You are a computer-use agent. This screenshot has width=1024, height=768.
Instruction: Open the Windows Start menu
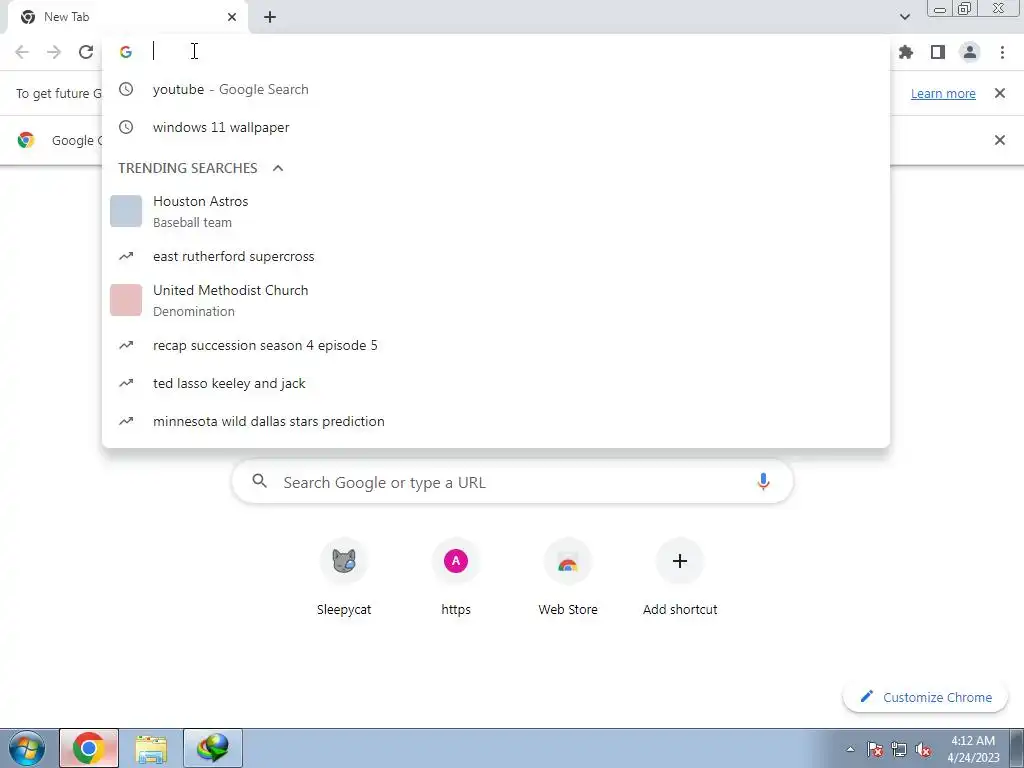coord(27,748)
